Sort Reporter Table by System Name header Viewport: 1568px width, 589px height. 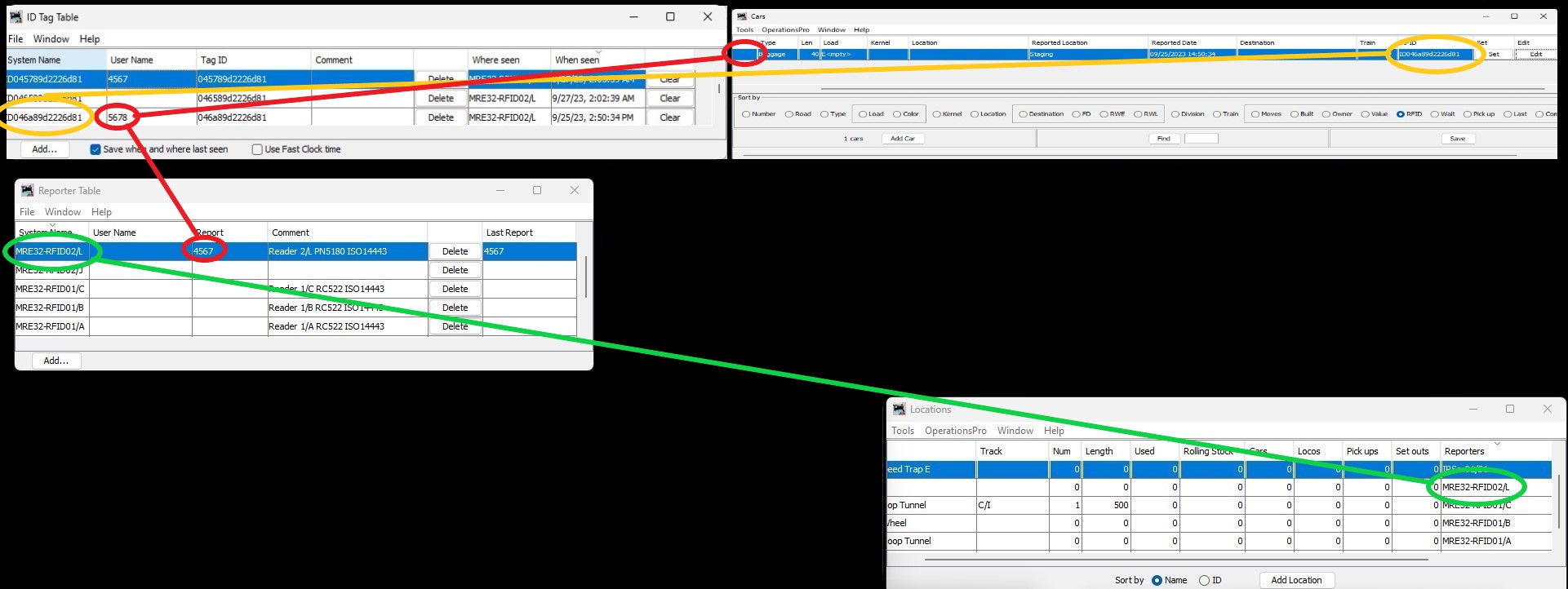(46, 232)
